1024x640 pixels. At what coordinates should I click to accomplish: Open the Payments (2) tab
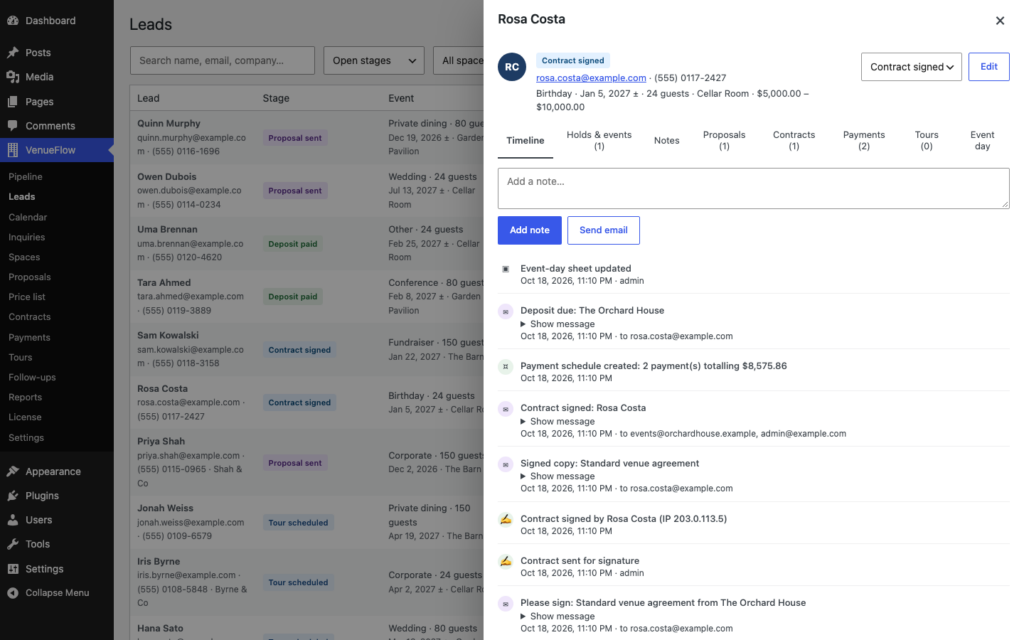pyautogui.click(x=864, y=140)
